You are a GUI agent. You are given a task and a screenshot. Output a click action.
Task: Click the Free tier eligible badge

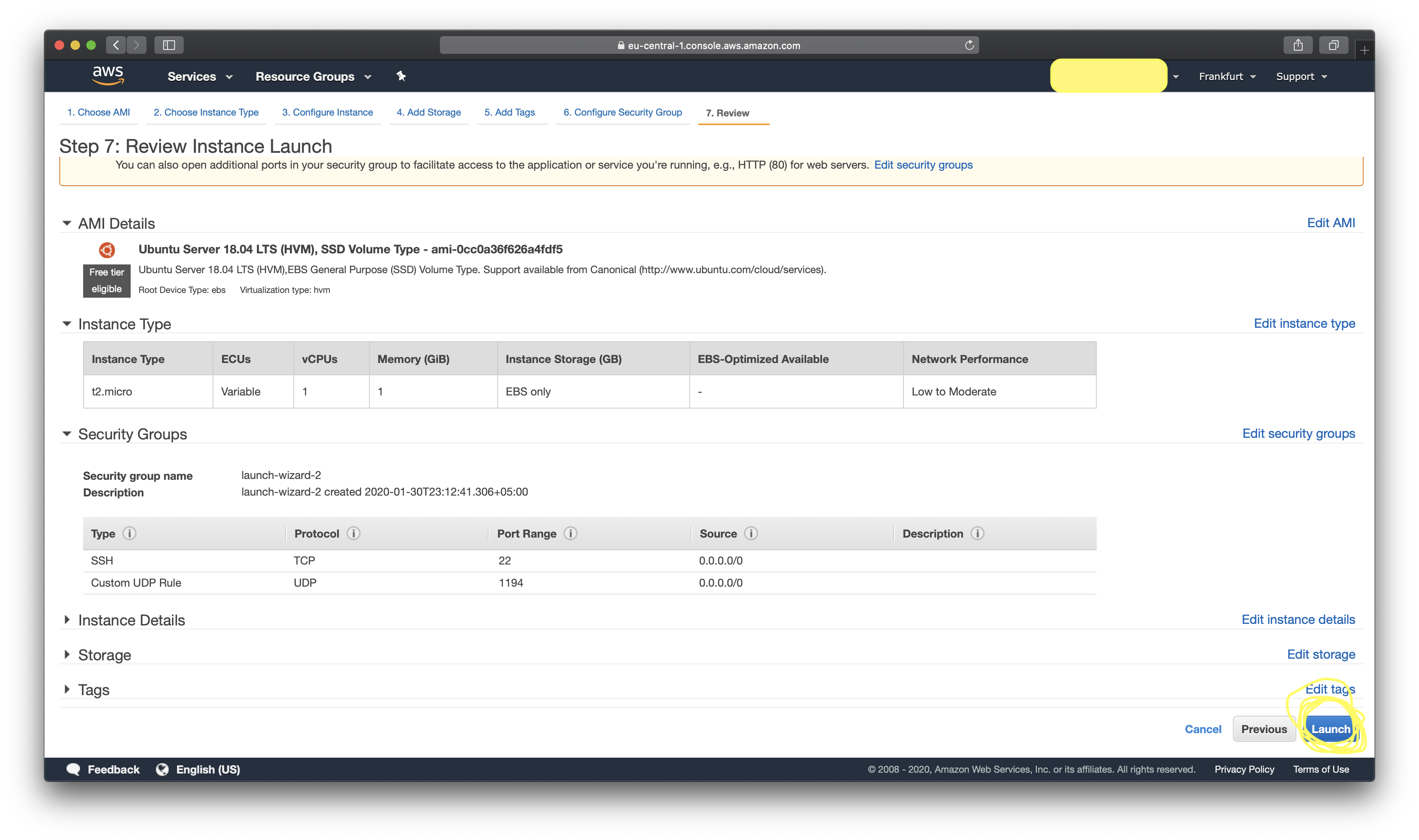click(107, 280)
